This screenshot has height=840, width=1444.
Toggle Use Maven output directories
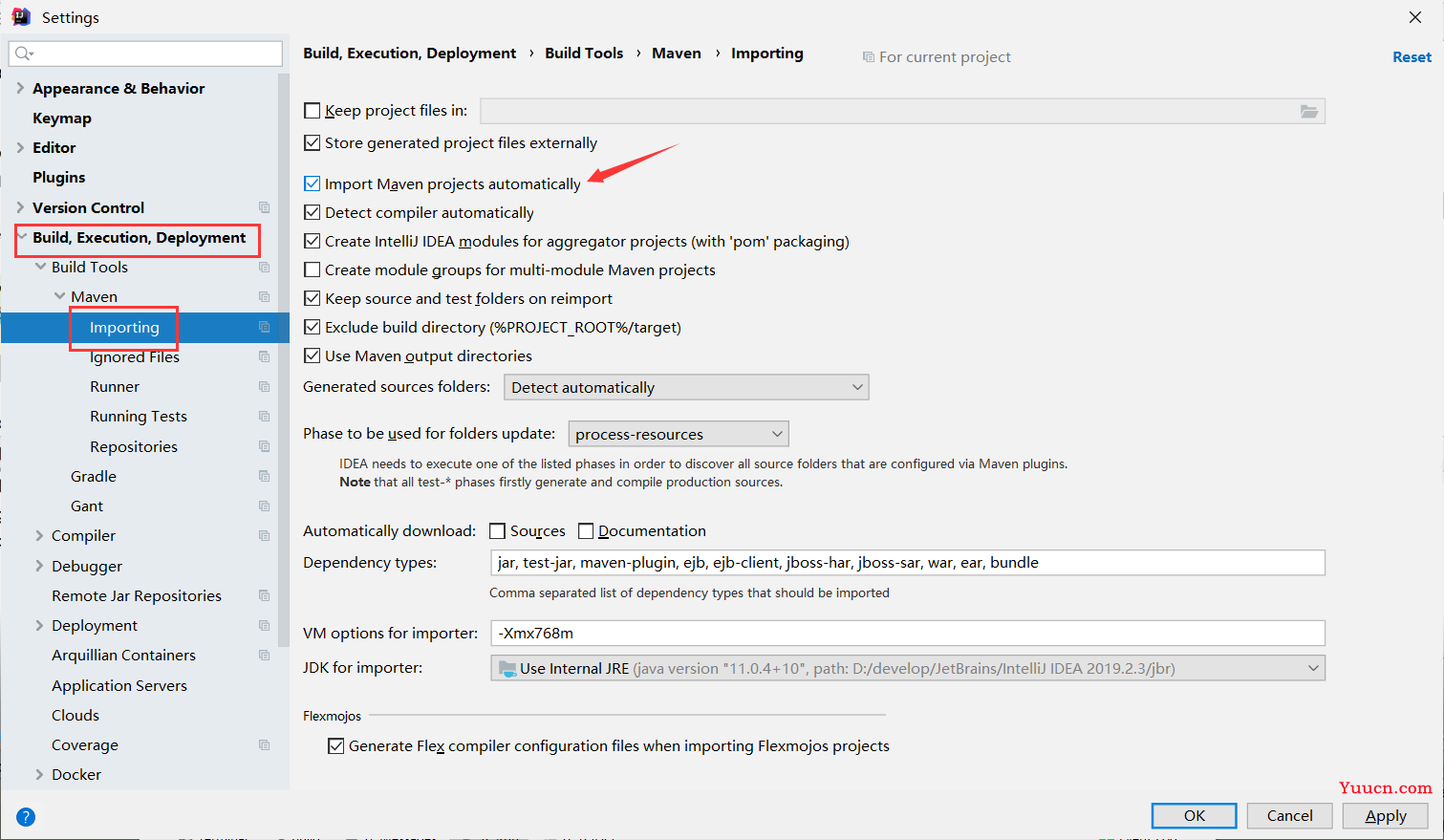click(x=313, y=355)
